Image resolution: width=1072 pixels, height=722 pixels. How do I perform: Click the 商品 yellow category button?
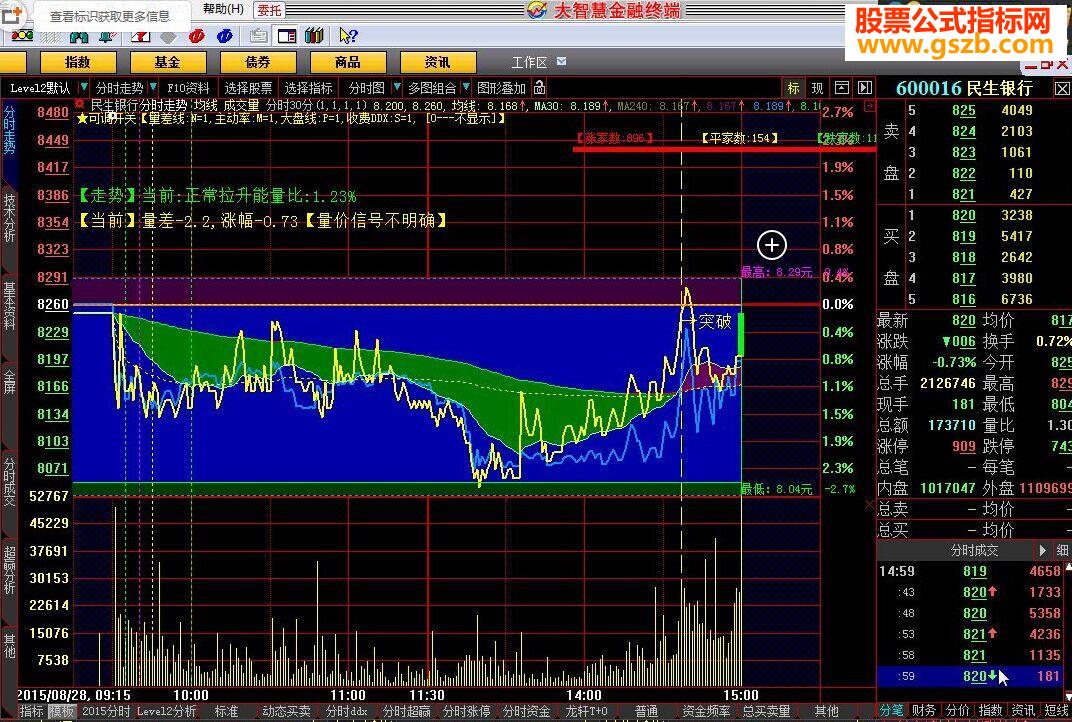347,62
